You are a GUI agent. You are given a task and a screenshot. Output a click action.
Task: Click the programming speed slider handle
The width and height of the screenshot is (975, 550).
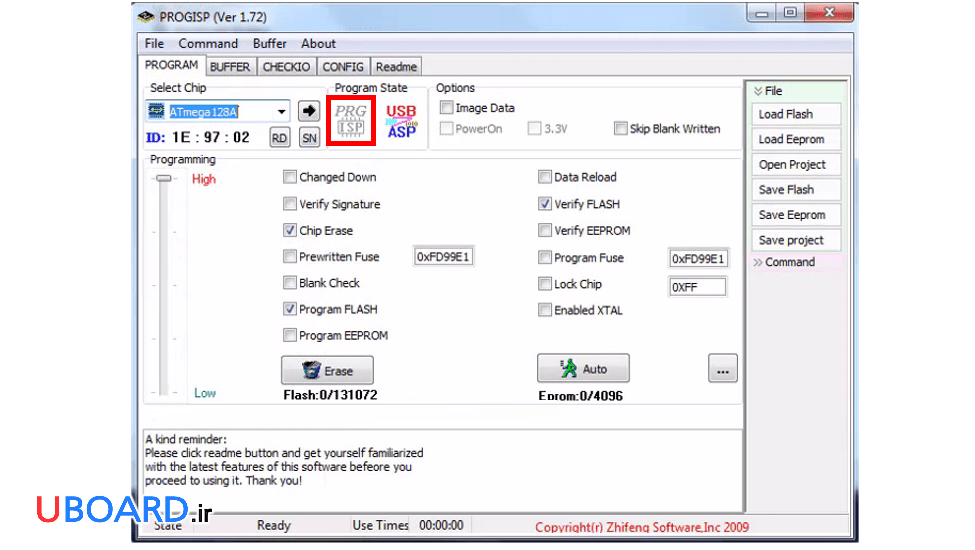coord(164,178)
